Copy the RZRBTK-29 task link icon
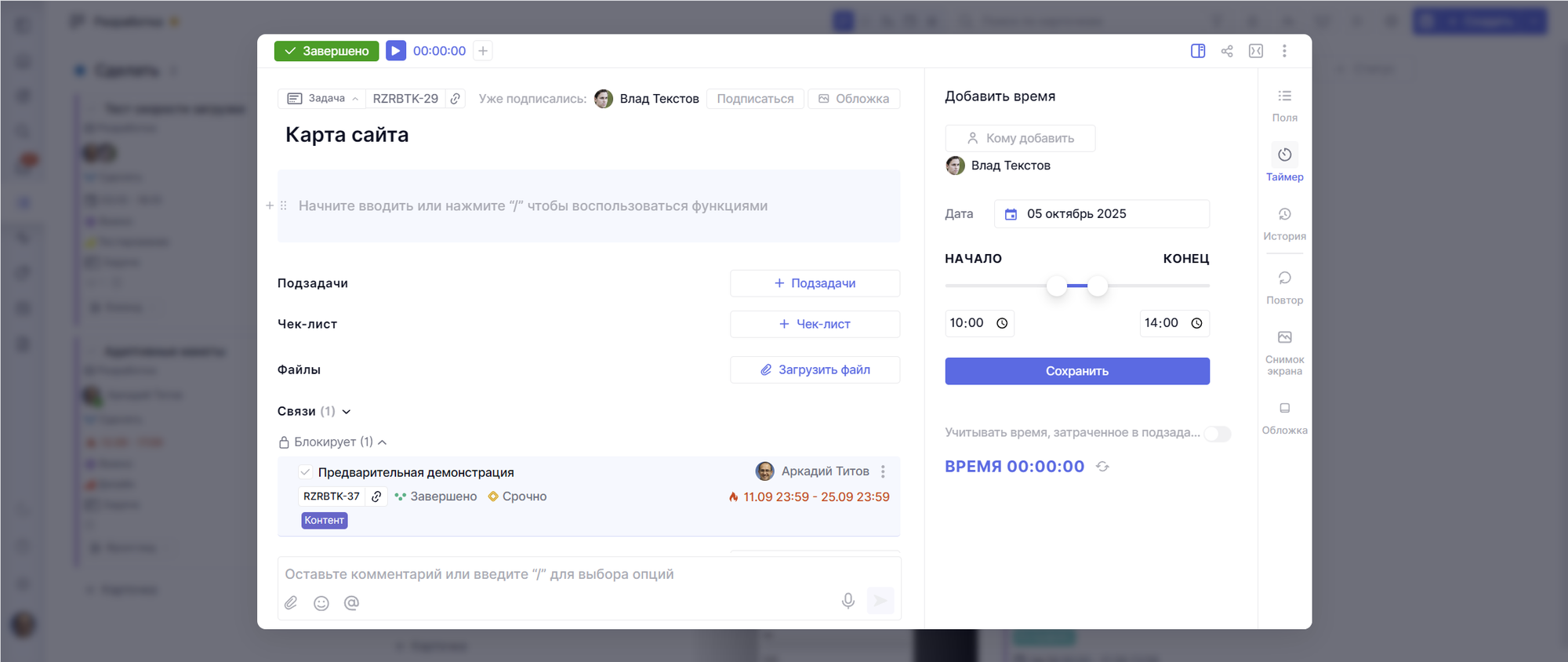Viewport: 1568px width, 662px height. (x=456, y=99)
